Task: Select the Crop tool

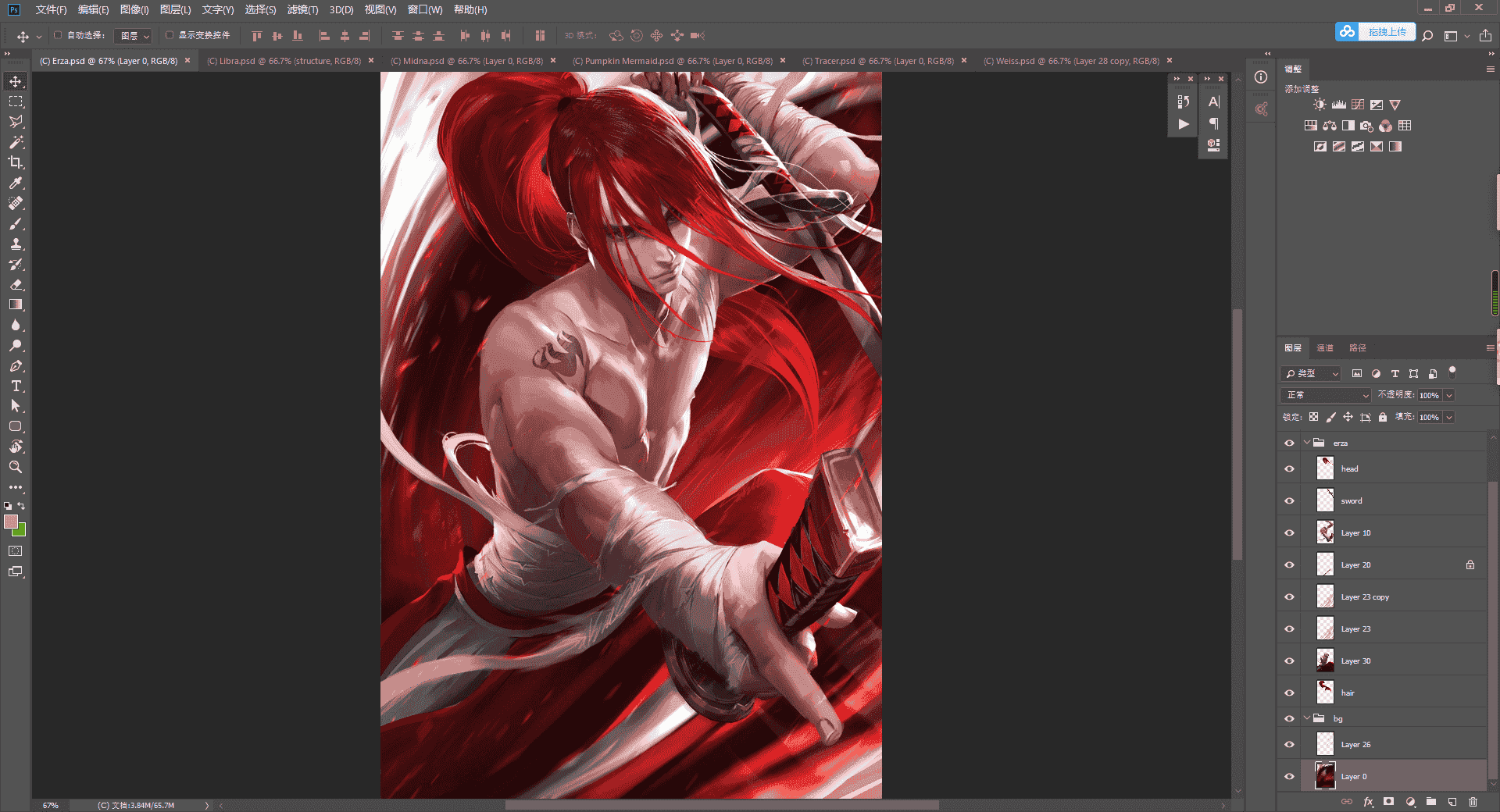Action: 16,162
